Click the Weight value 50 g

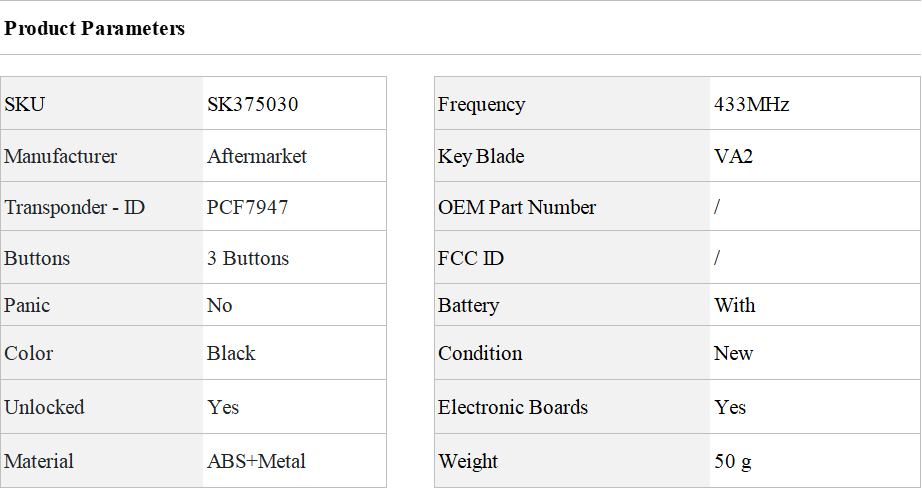pyautogui.click(x=733, y=461)
